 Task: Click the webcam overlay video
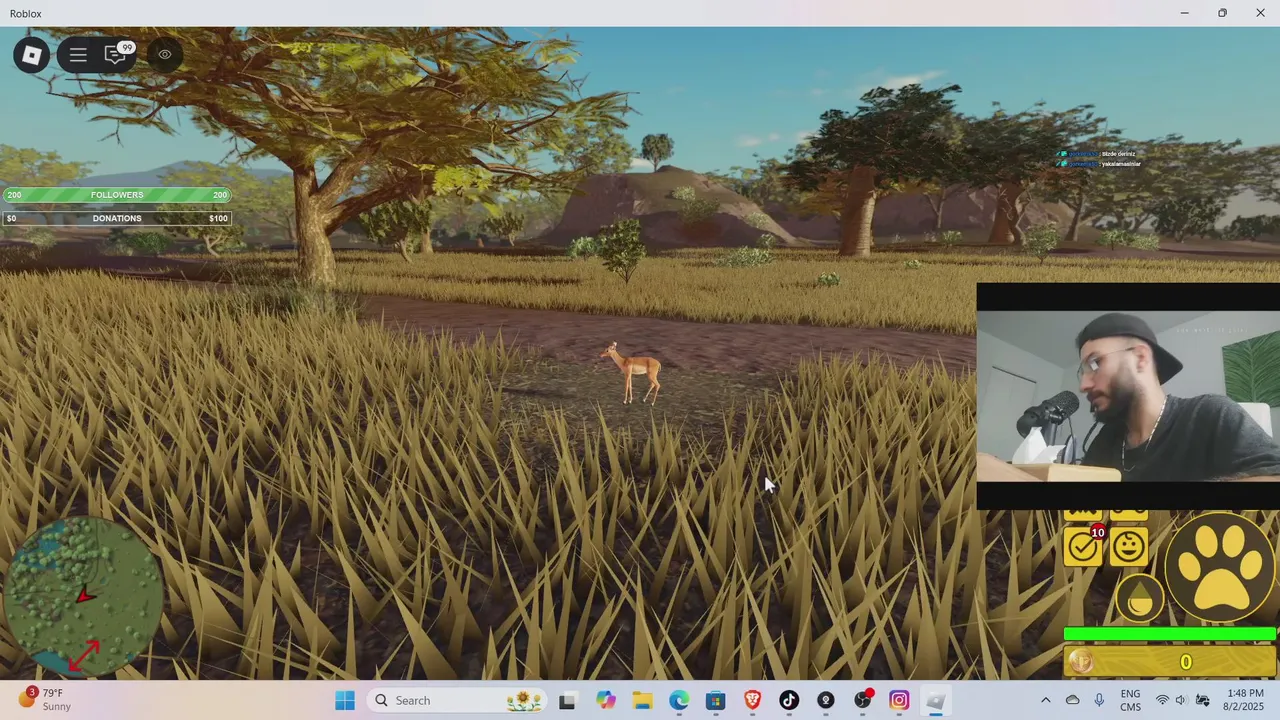[1128, 396]
